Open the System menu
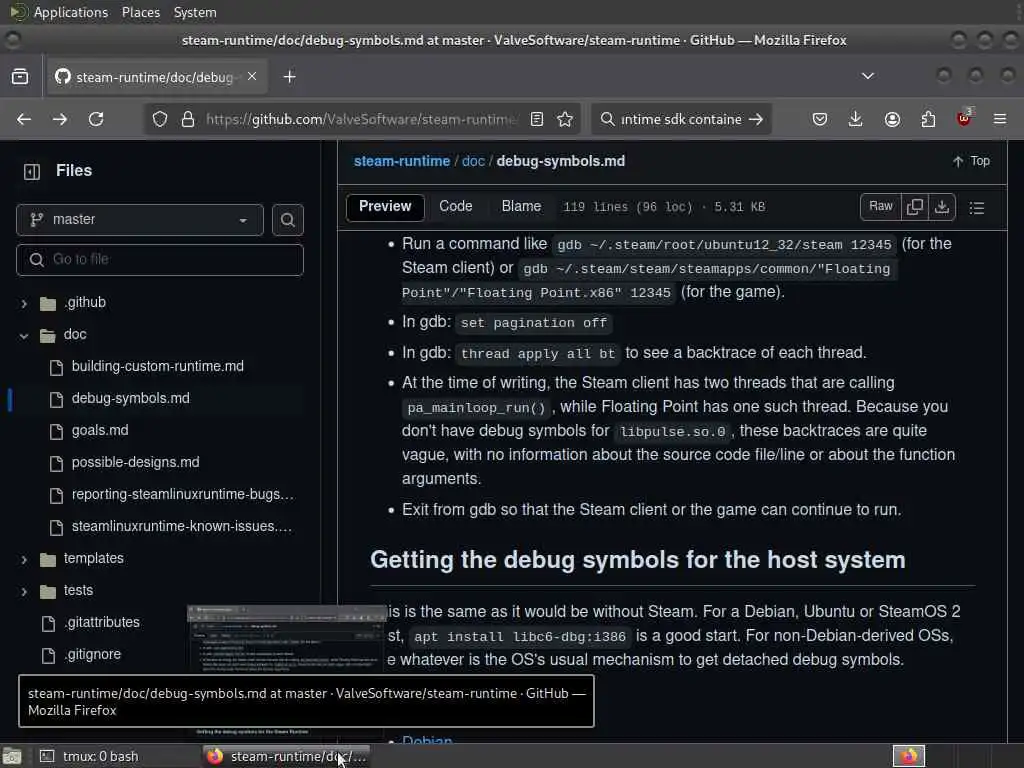This screenshot has width=1024, height=768. [x=195, y=12]
